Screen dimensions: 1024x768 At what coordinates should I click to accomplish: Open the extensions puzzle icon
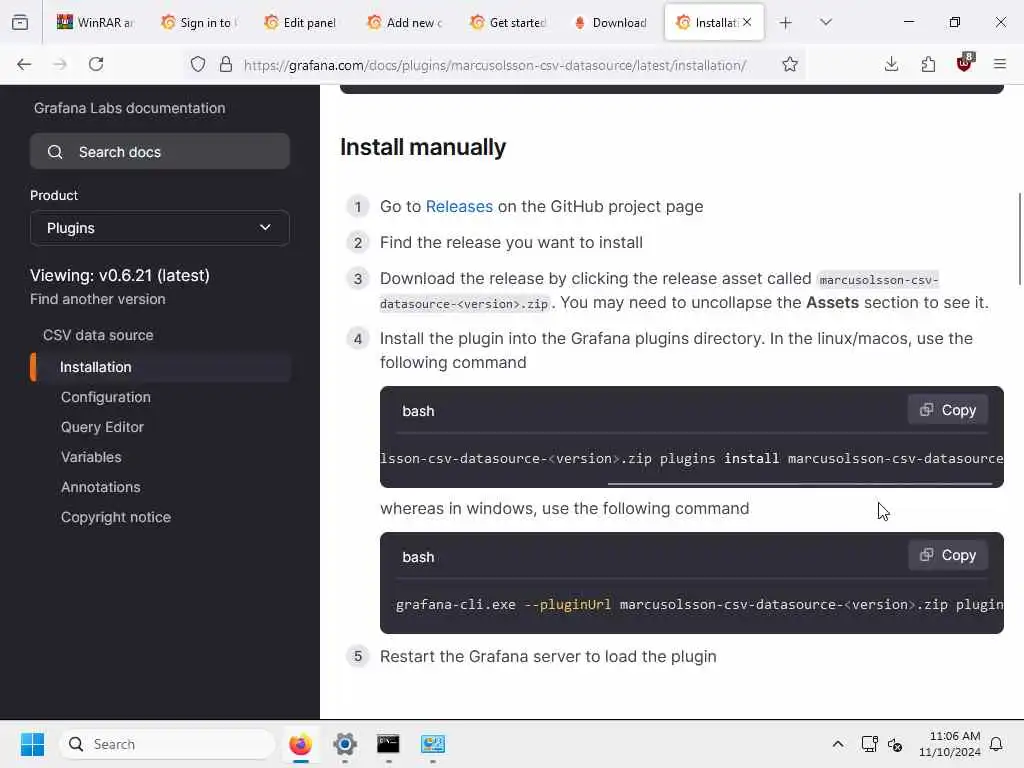pyautogui.click(x=928, y=64)
